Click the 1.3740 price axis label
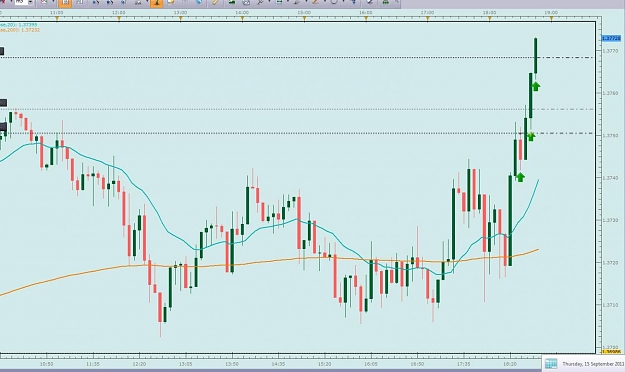 pos(610,178)
